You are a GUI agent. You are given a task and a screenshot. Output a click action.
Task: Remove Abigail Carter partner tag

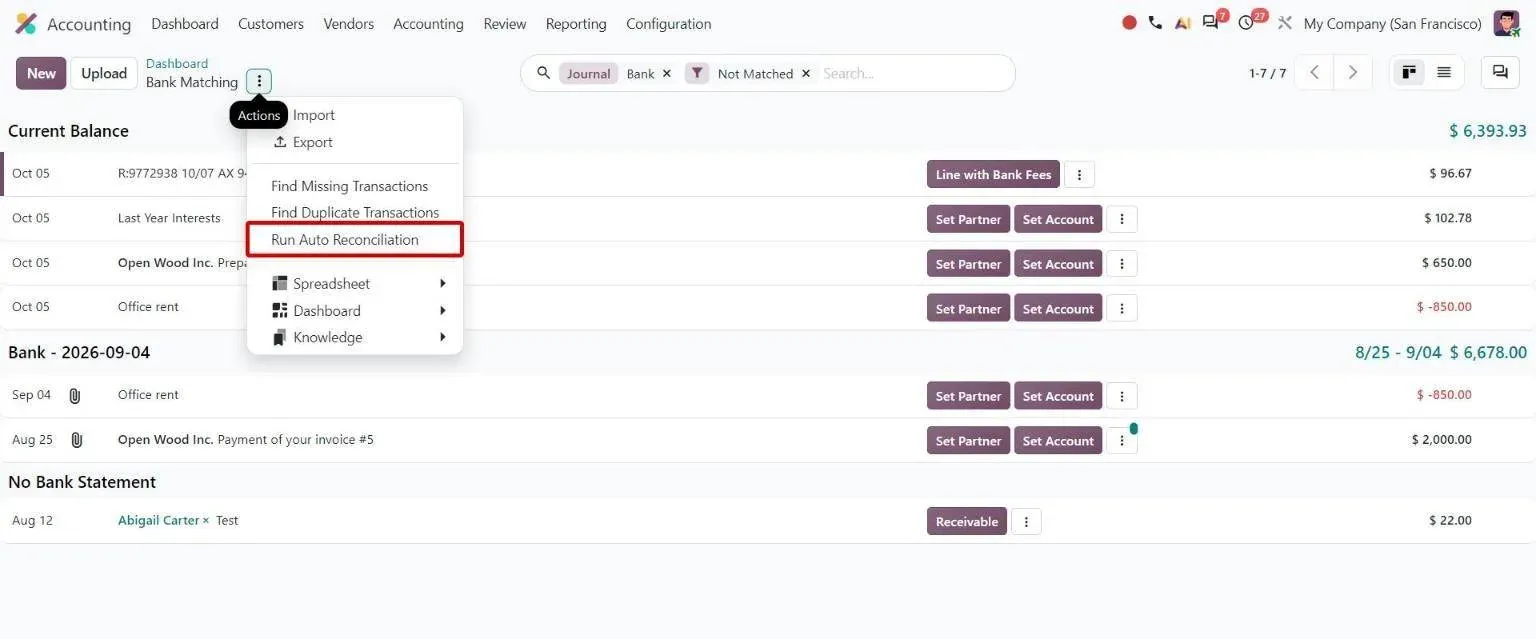[x=206, y=521]
